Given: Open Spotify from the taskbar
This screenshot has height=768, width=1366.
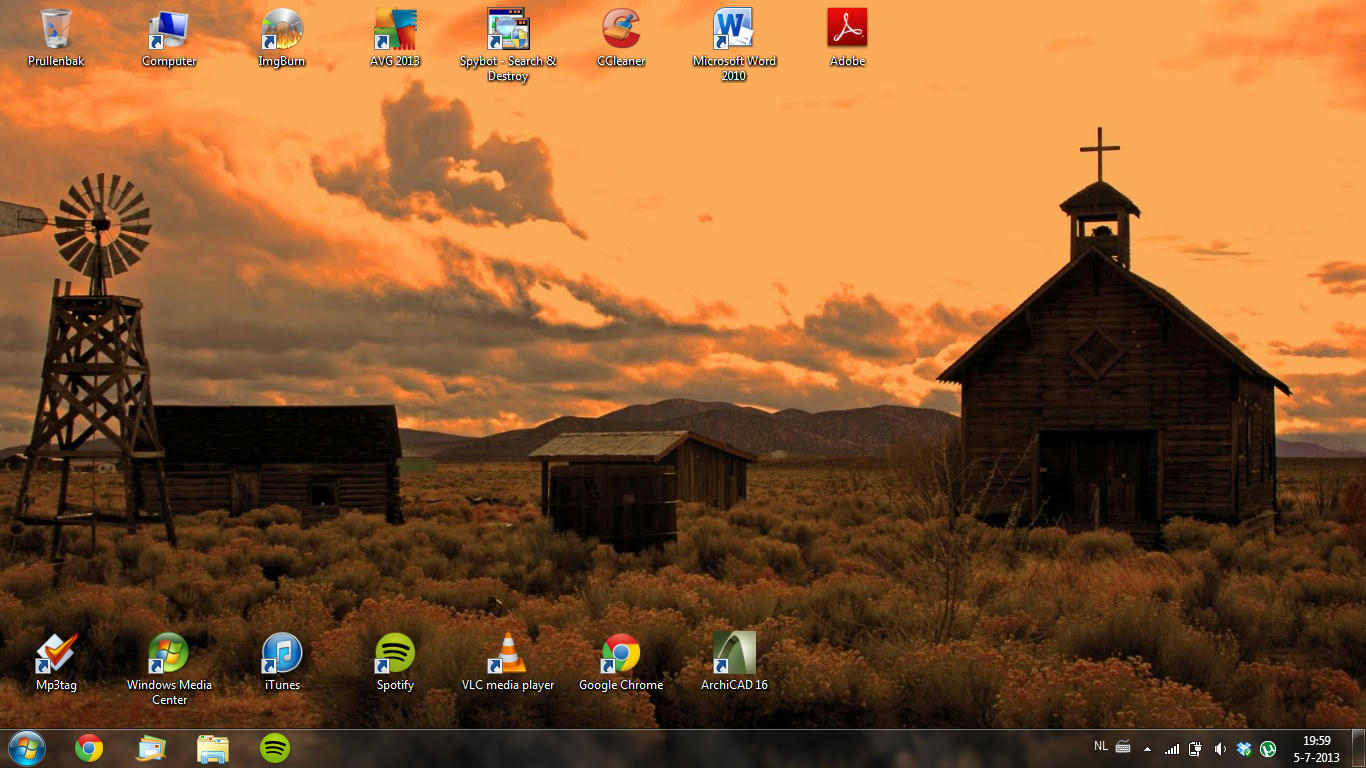Looking at the screenshot, I should click(x=275, y=748).
